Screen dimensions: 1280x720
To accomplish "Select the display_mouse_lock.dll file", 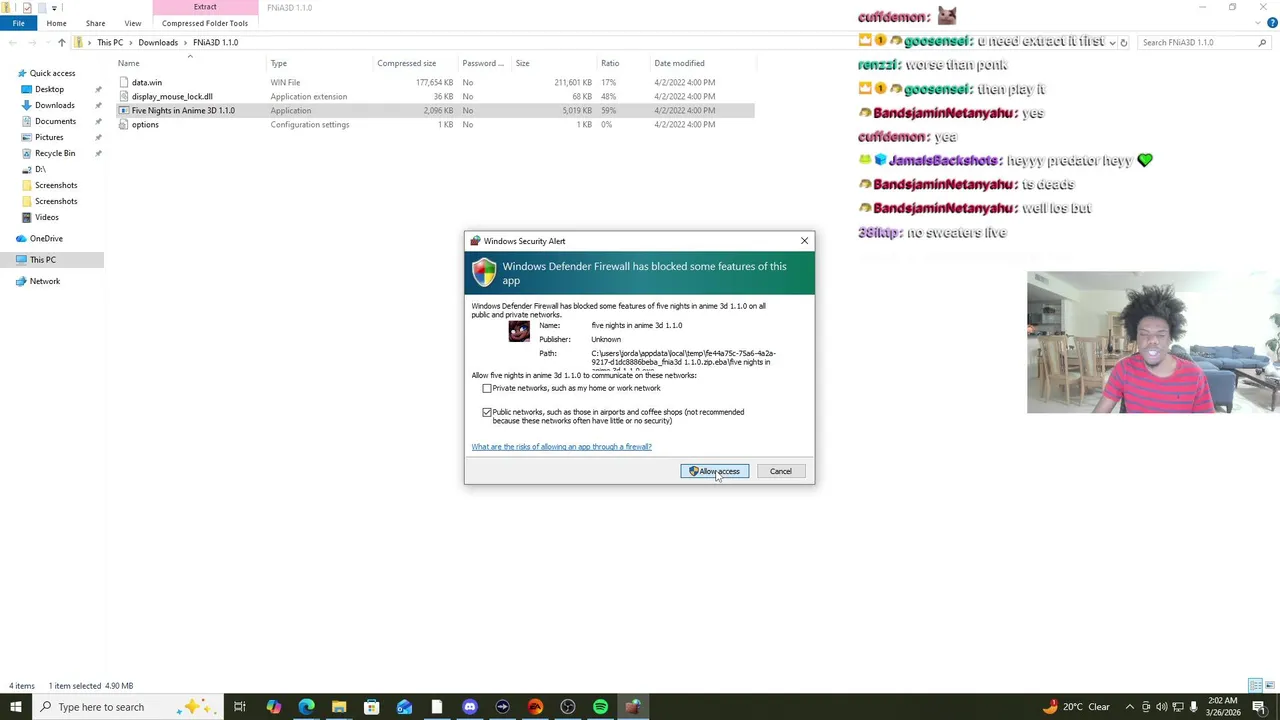I will (x=172, y=96).
